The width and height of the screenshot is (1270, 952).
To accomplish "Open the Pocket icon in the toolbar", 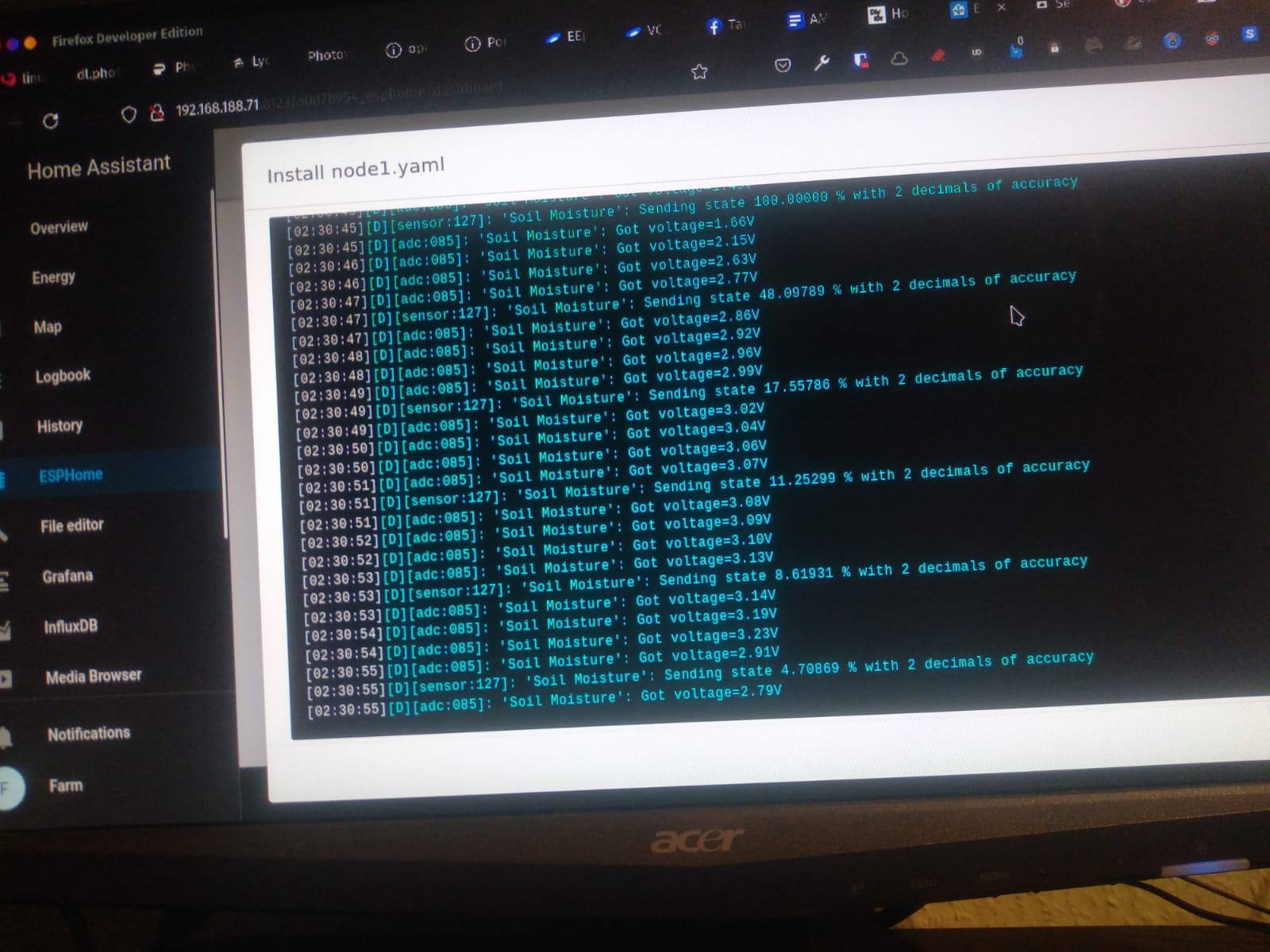I will tap(783, 65).
